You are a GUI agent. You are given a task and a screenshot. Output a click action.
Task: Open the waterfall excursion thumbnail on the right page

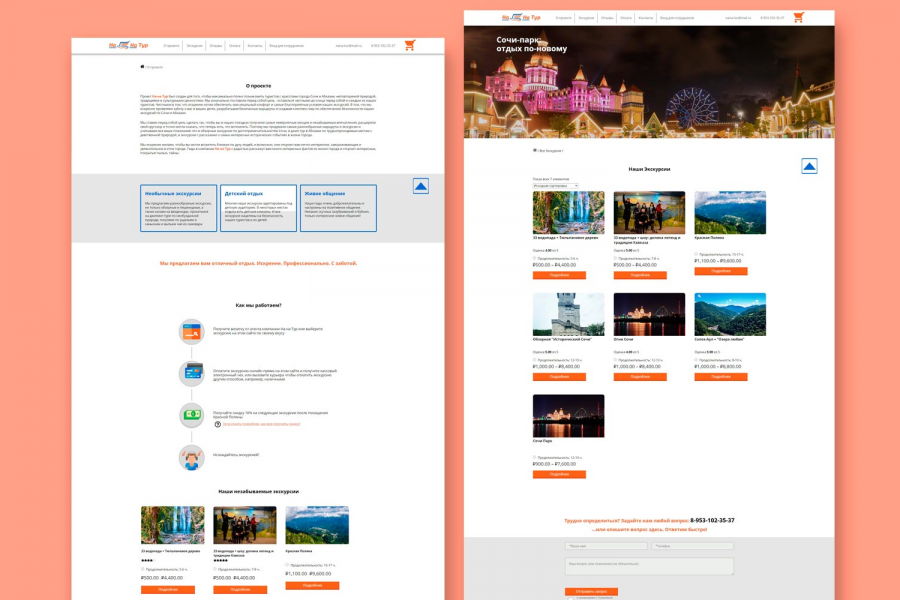click(568, 212)
